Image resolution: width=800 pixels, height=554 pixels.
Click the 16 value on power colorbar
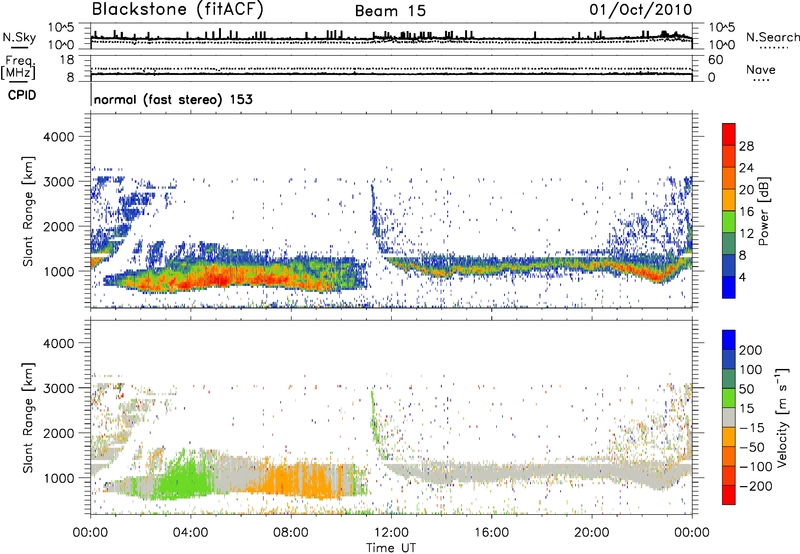coord(746,212)
